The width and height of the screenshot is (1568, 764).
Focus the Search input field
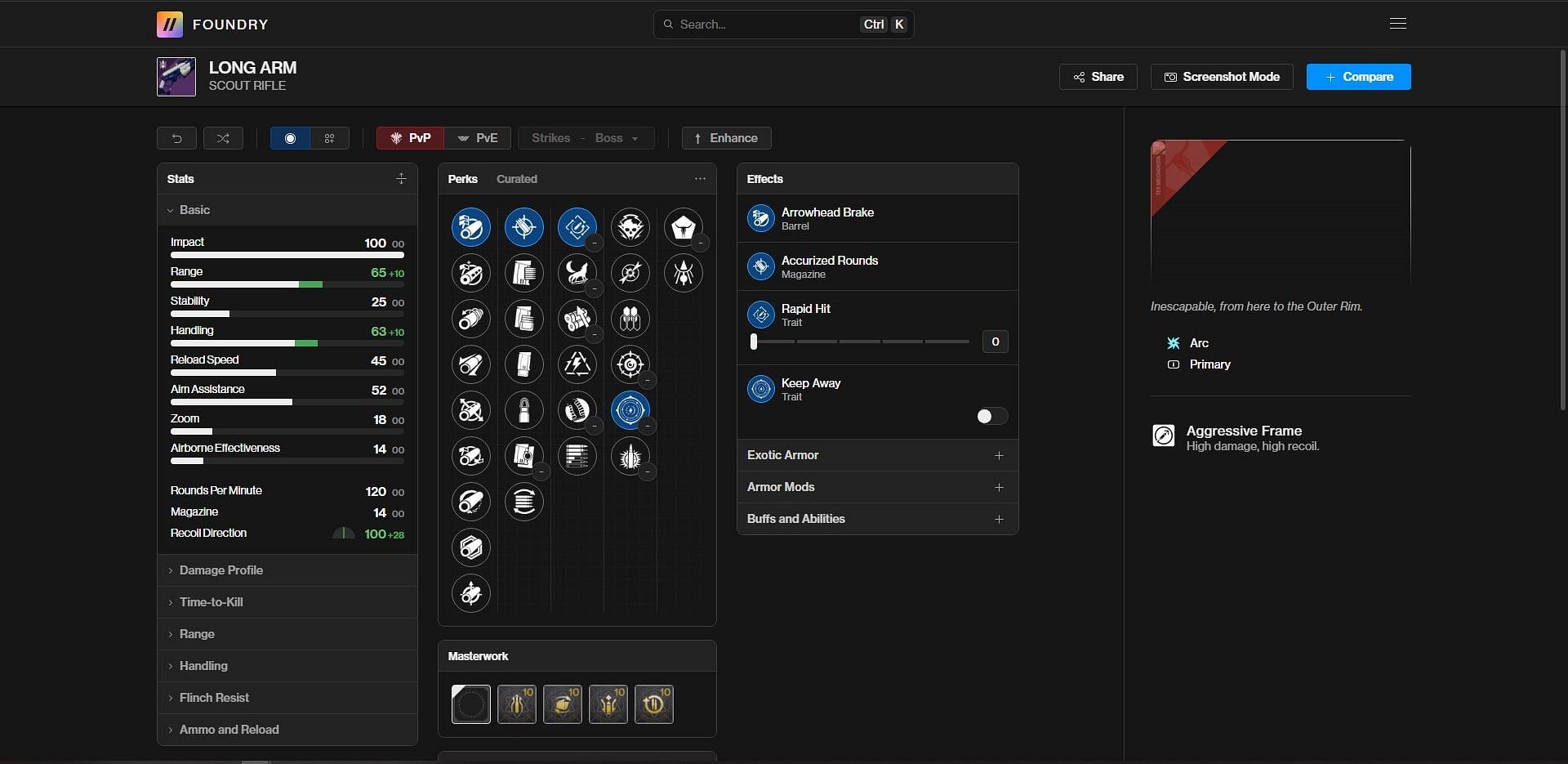click(x=784, y=25)
